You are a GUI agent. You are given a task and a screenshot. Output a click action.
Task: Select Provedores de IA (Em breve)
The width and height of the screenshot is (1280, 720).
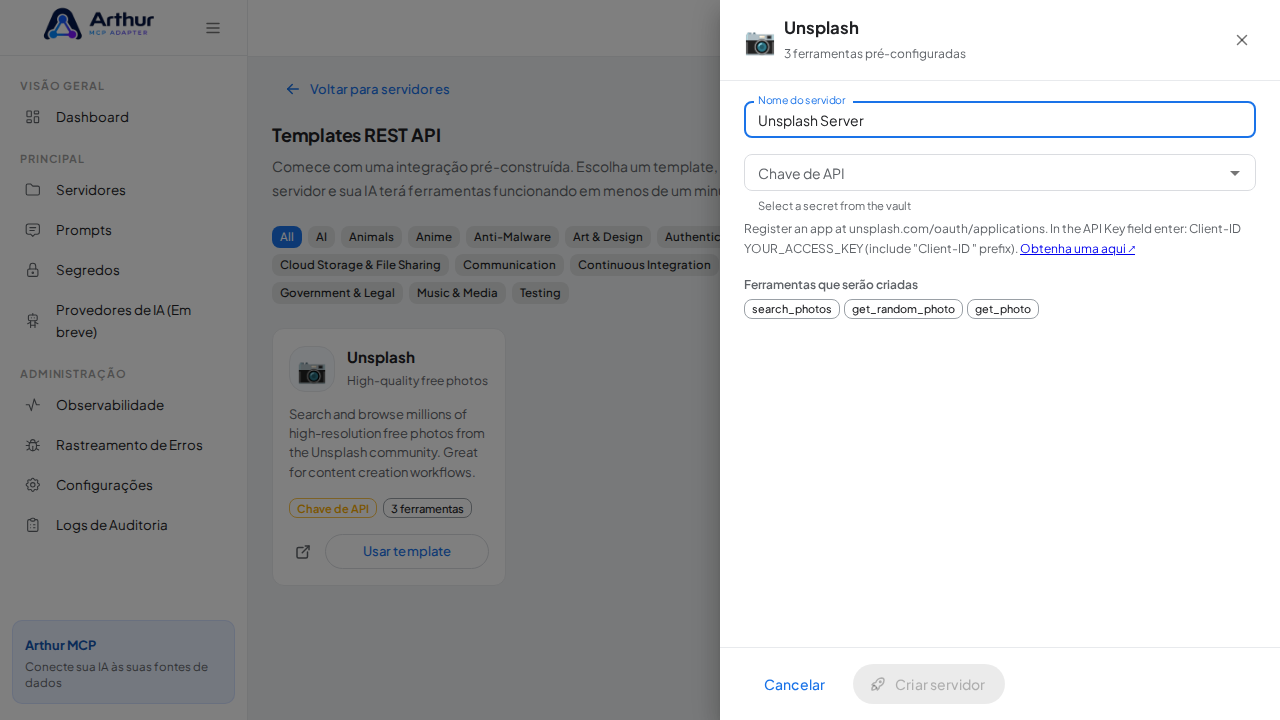coord(123,321)
